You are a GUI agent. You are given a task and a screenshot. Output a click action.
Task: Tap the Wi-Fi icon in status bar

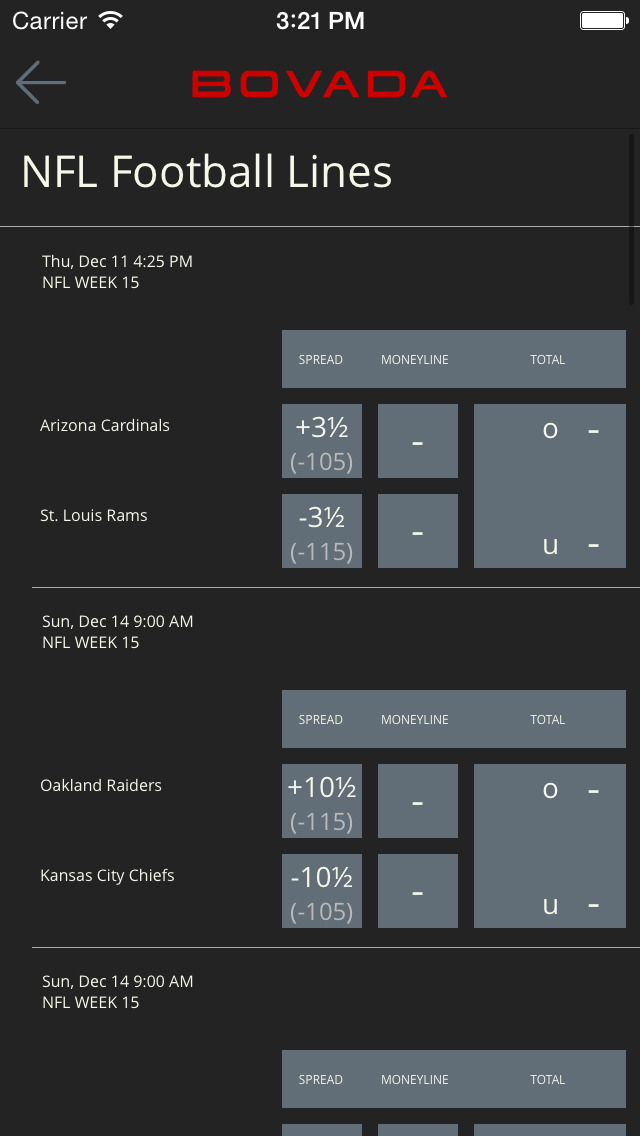click(x=111, y=20)
